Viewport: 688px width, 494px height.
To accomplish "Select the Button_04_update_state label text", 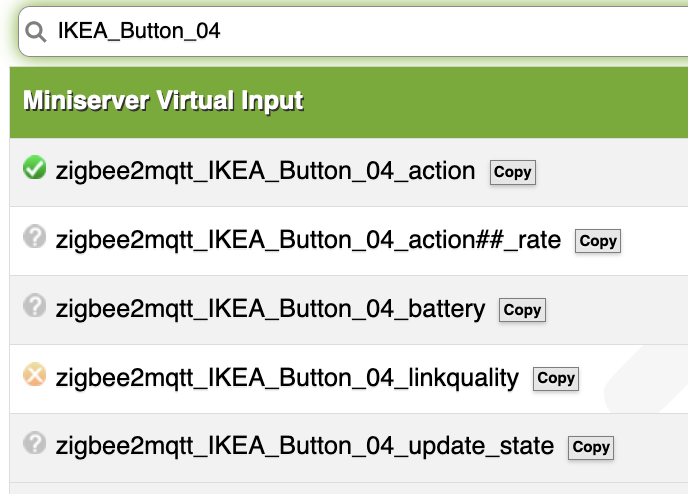I will pyautogui.click(x=305, y=446).
